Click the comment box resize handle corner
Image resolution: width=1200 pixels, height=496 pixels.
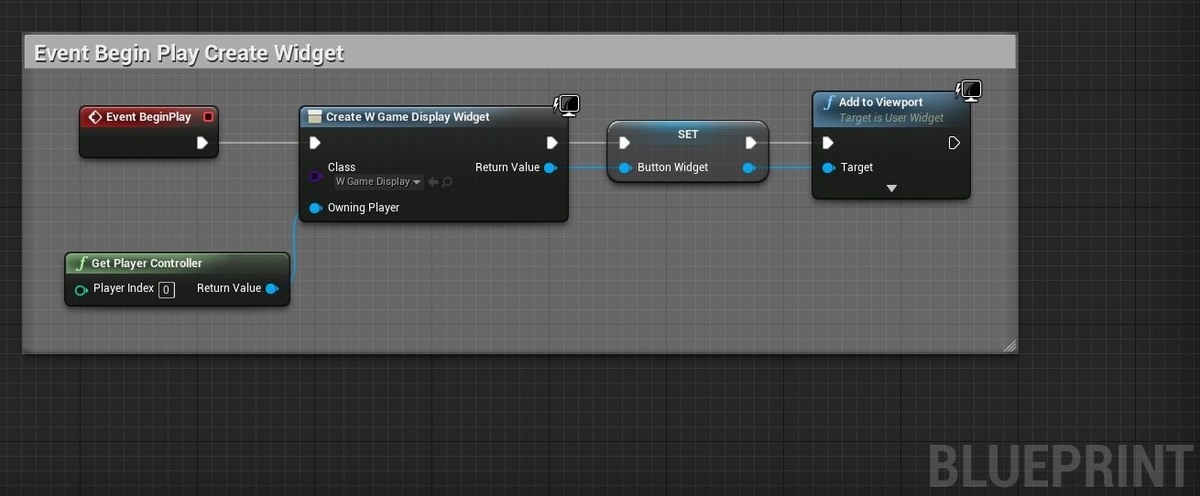click(x=1009, y=346)
